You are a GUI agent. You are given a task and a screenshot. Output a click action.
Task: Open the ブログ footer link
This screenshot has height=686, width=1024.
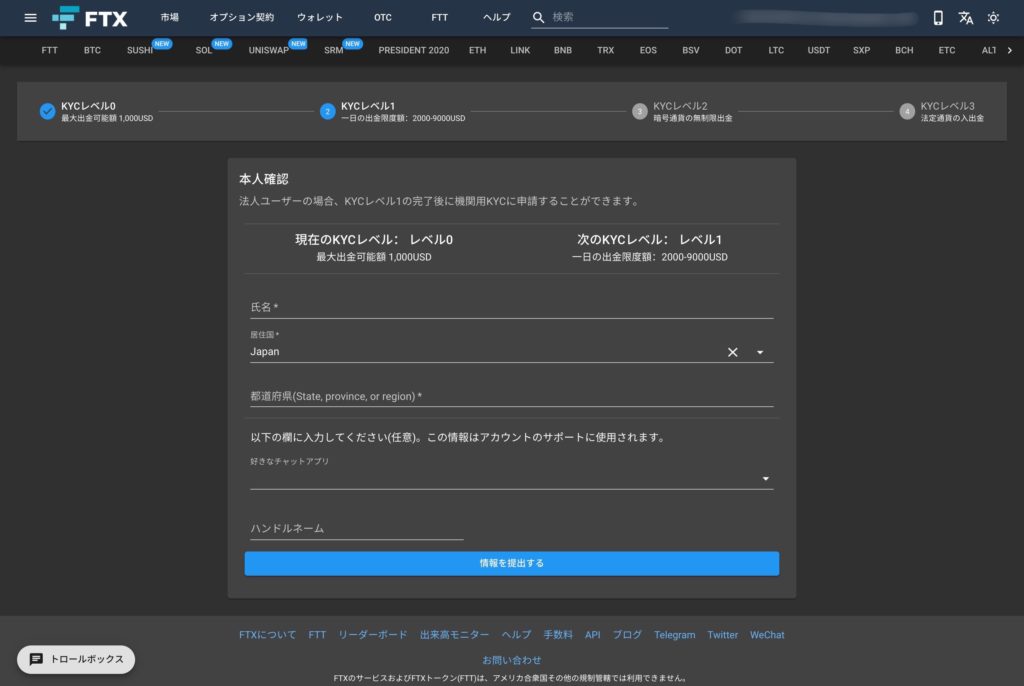coord(627,635)
